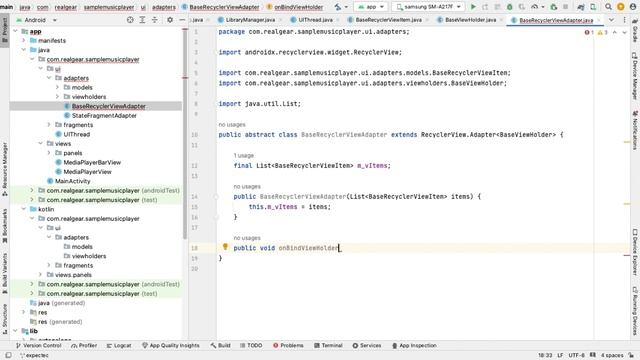
Task: Click the Debug app bug icon
Action: (509, 7)
